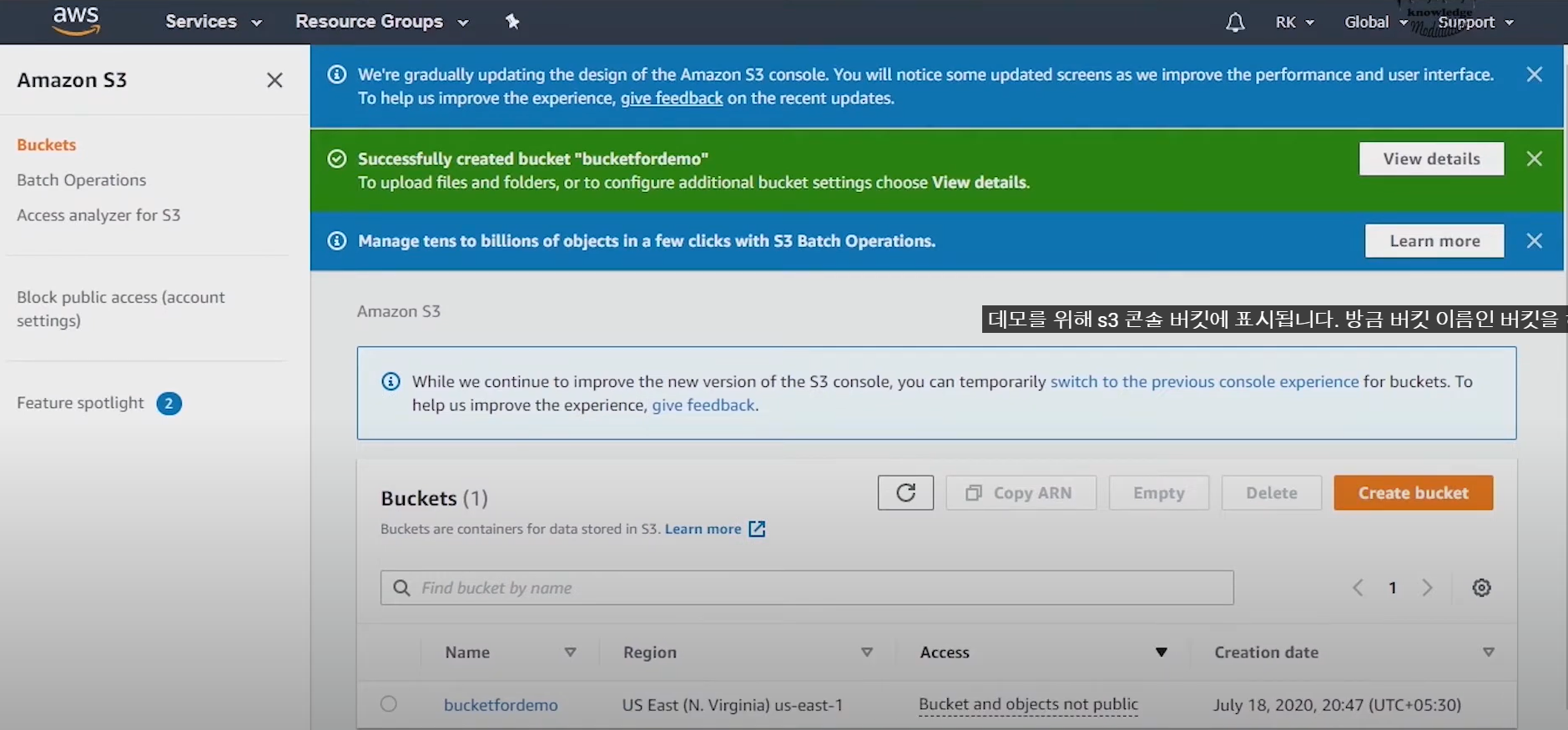This screenshot has width=1568, height=730.
Task: Click Learn more button in Batch Operations banner
Action: coord(1434,241)
